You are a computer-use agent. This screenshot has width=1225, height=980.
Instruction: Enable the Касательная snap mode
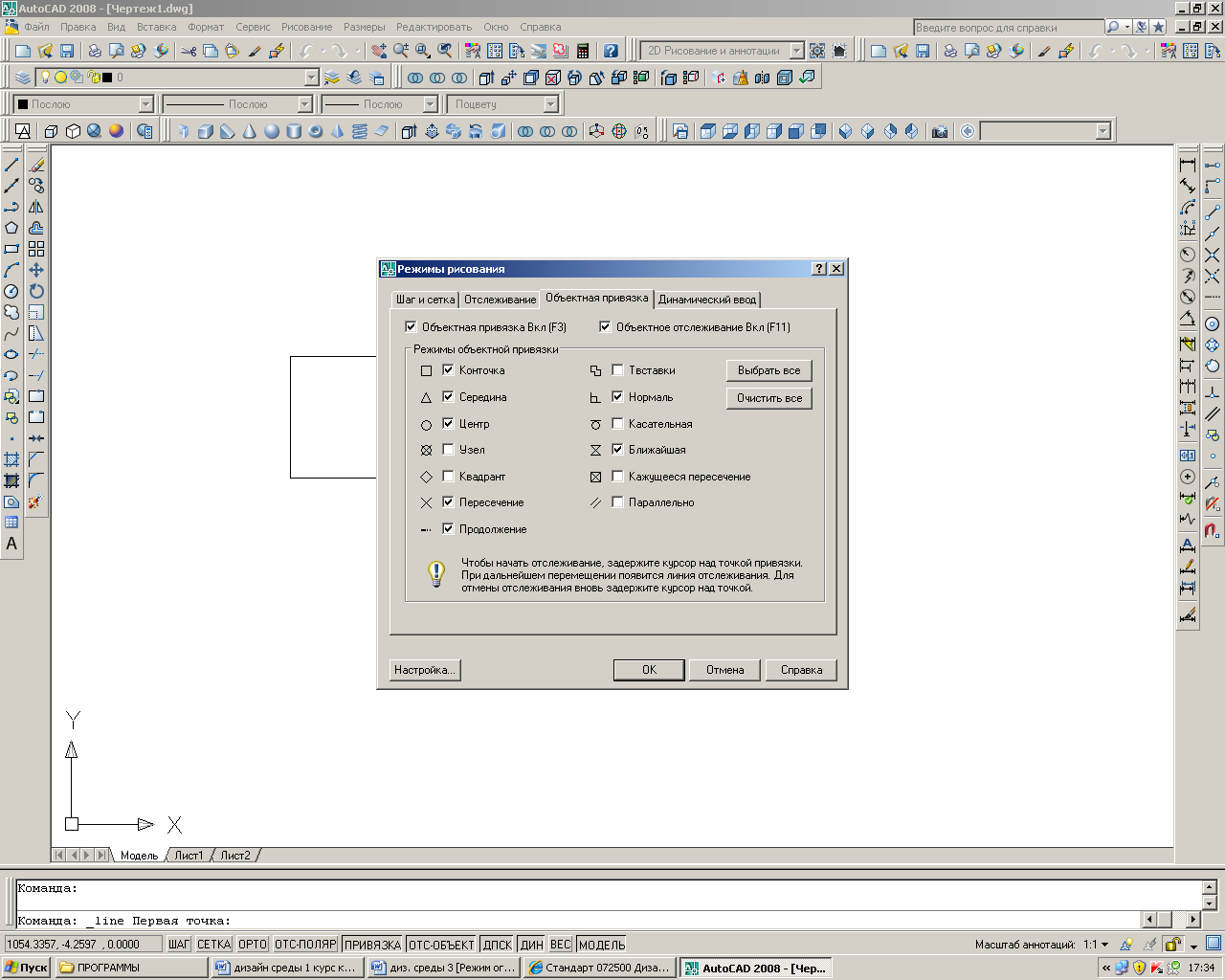click(x=617, y=423)
